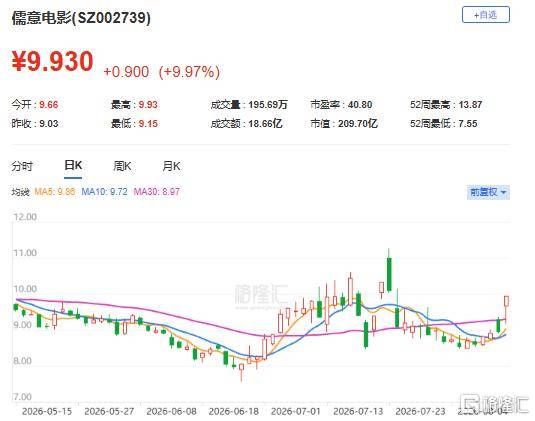Click the 2026-07-23 date axis label

click(420, 411)
